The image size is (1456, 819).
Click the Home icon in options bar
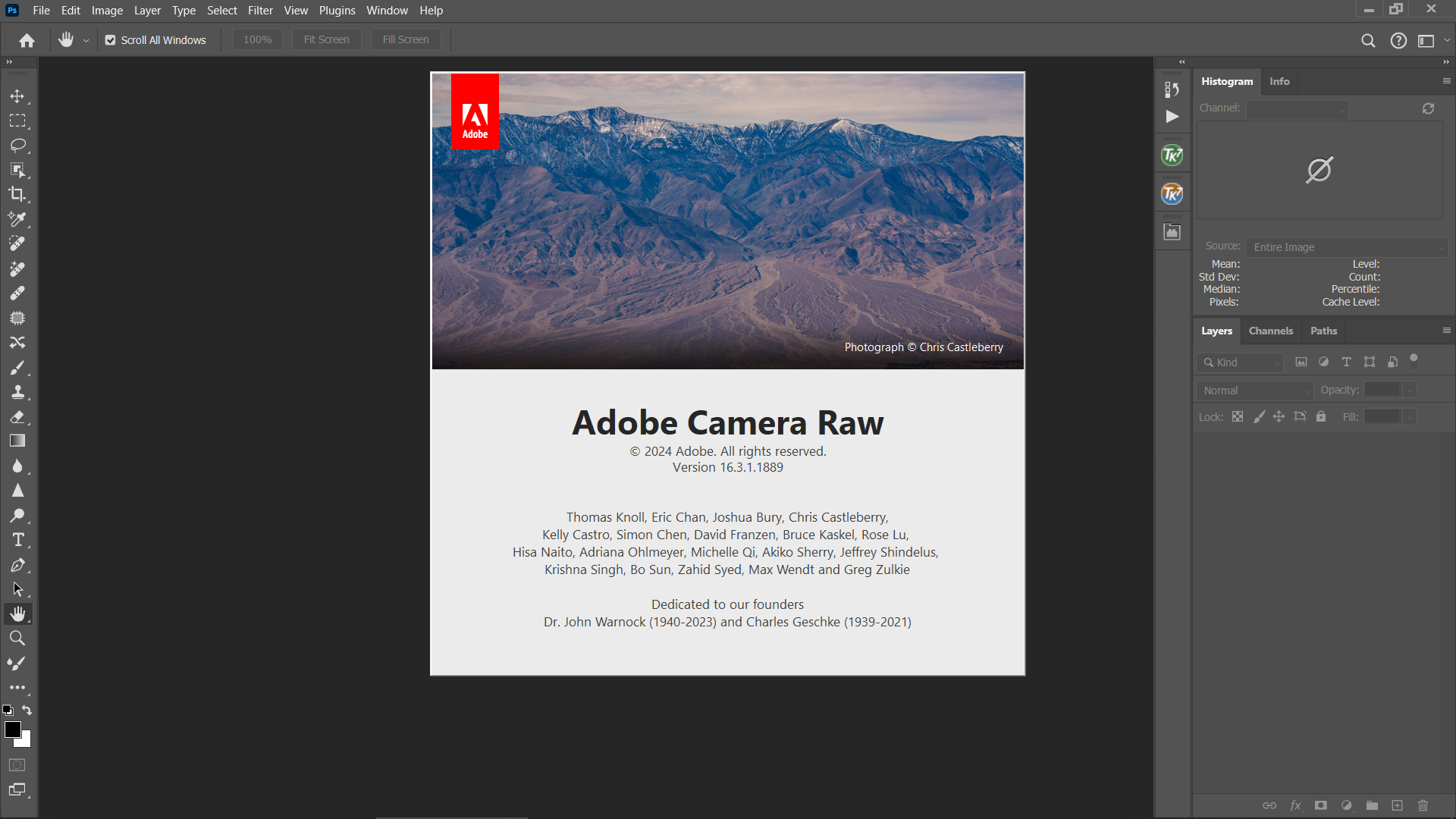click(27, 40)
